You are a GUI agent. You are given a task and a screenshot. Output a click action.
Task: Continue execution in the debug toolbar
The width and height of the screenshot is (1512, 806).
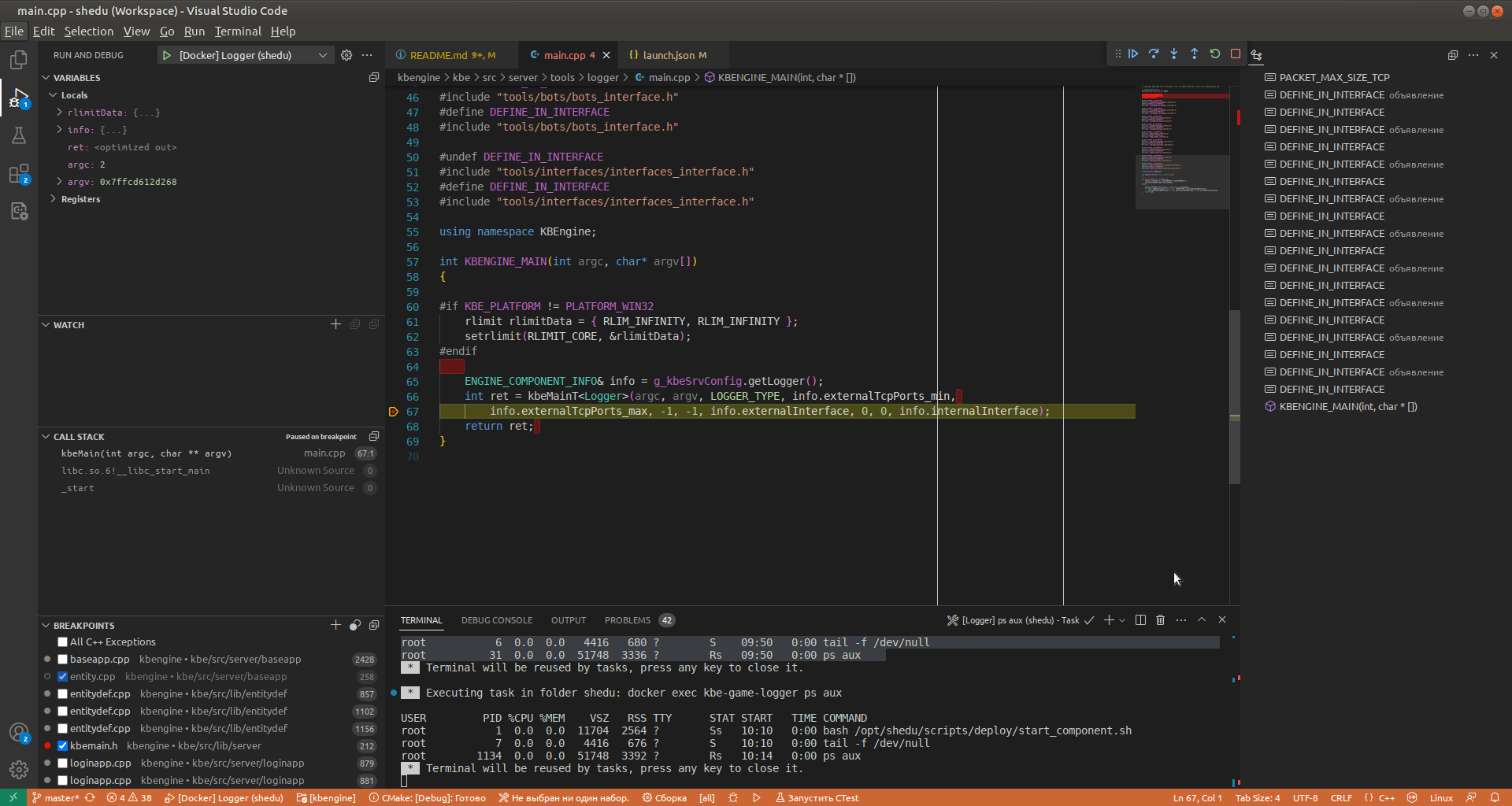(x=1134, y=54)
